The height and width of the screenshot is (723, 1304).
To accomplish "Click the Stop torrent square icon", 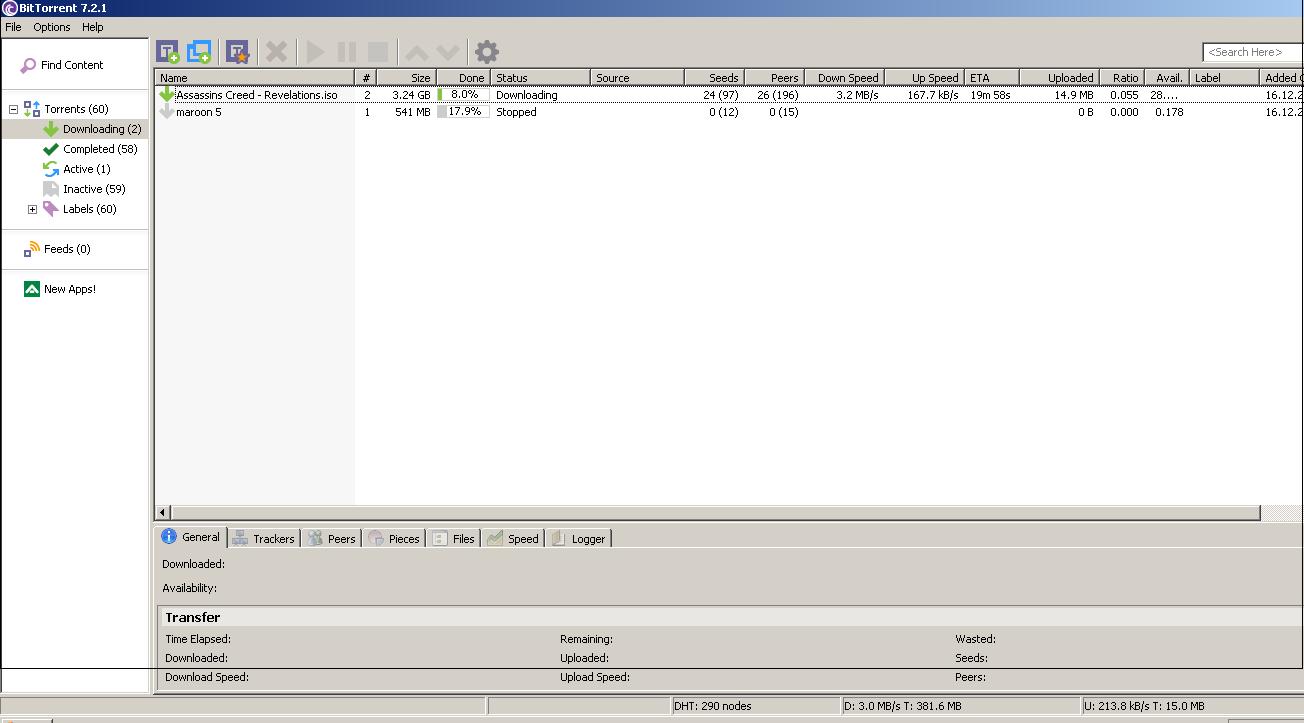I will pyautogui.click(x=378, y=52).
